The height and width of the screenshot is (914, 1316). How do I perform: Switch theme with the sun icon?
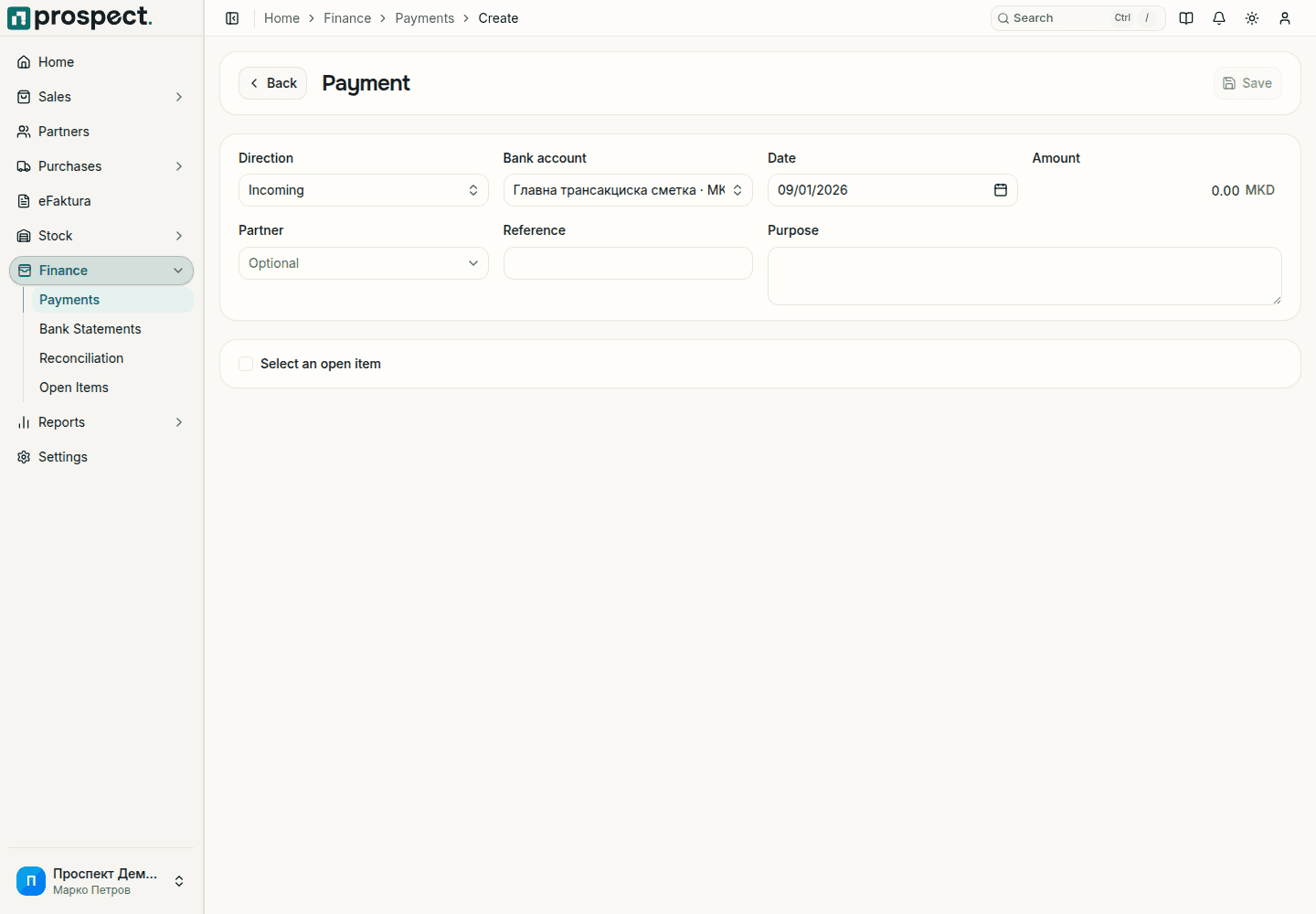click(1252, 18)
